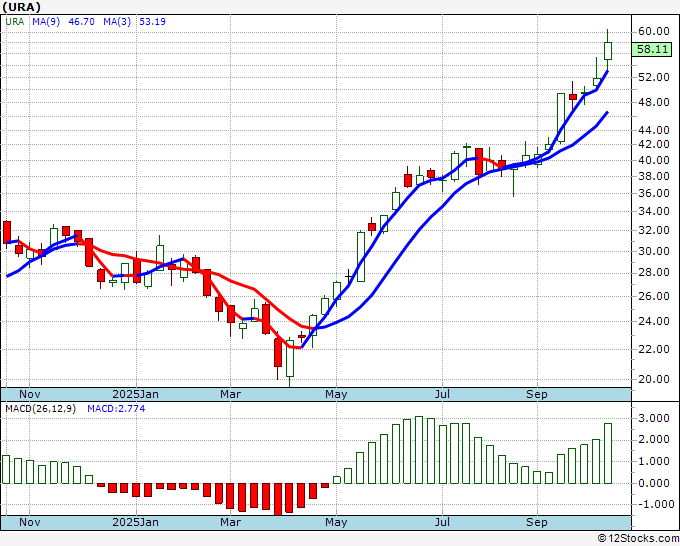Select the May marker on price time axis
The width and height of the screenshot is (680, 546).
pos(335,393)
